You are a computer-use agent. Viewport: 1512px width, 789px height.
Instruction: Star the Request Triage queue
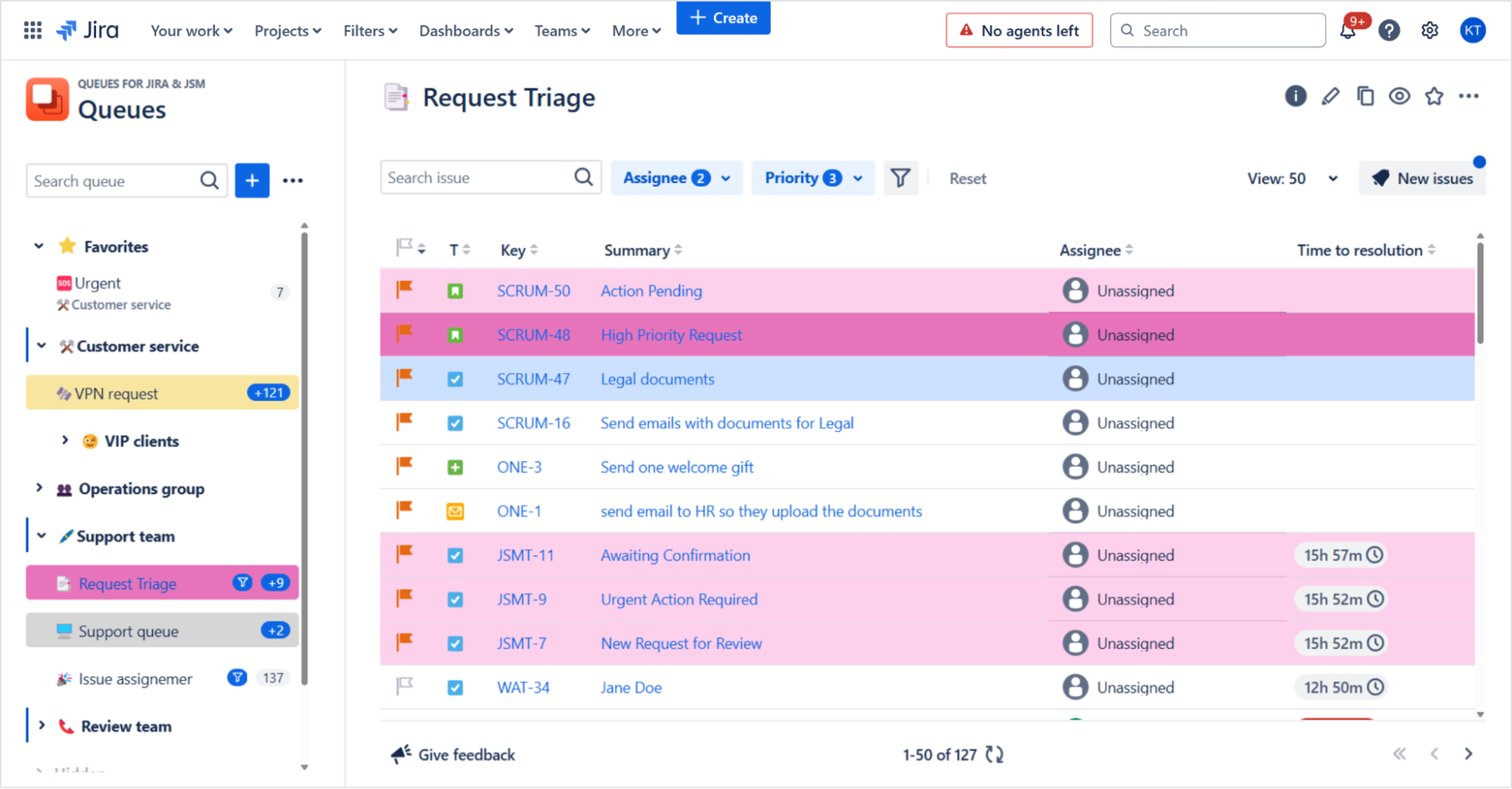1434,96
